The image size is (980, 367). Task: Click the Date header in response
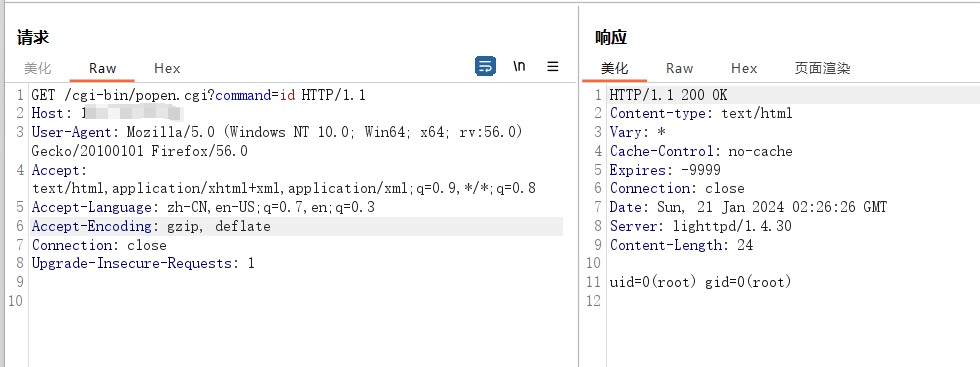tap(748, 208)
